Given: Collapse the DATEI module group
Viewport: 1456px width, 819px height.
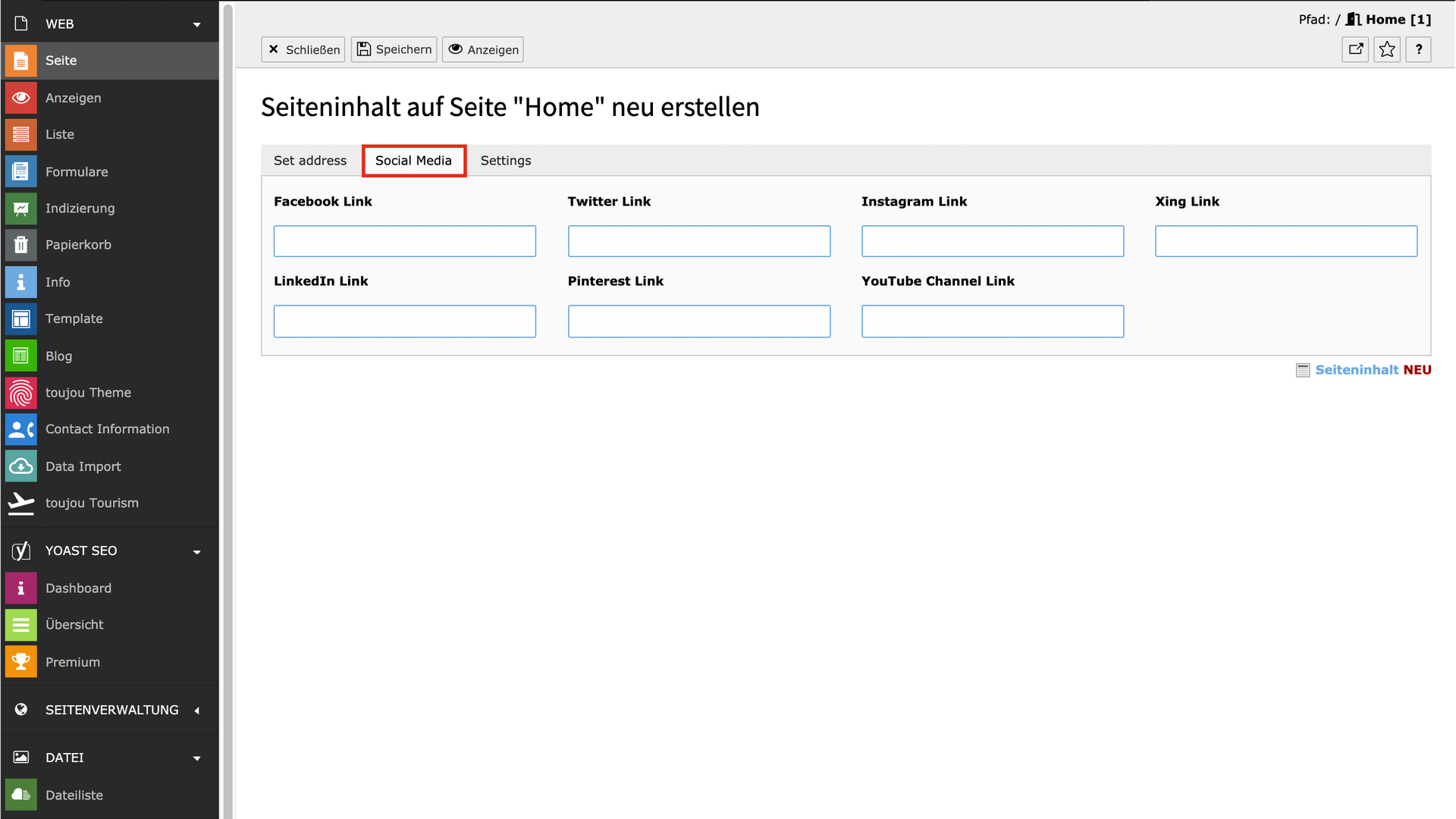Looking at the screenshot, I should pyautogui.click(x=196, y=758).
